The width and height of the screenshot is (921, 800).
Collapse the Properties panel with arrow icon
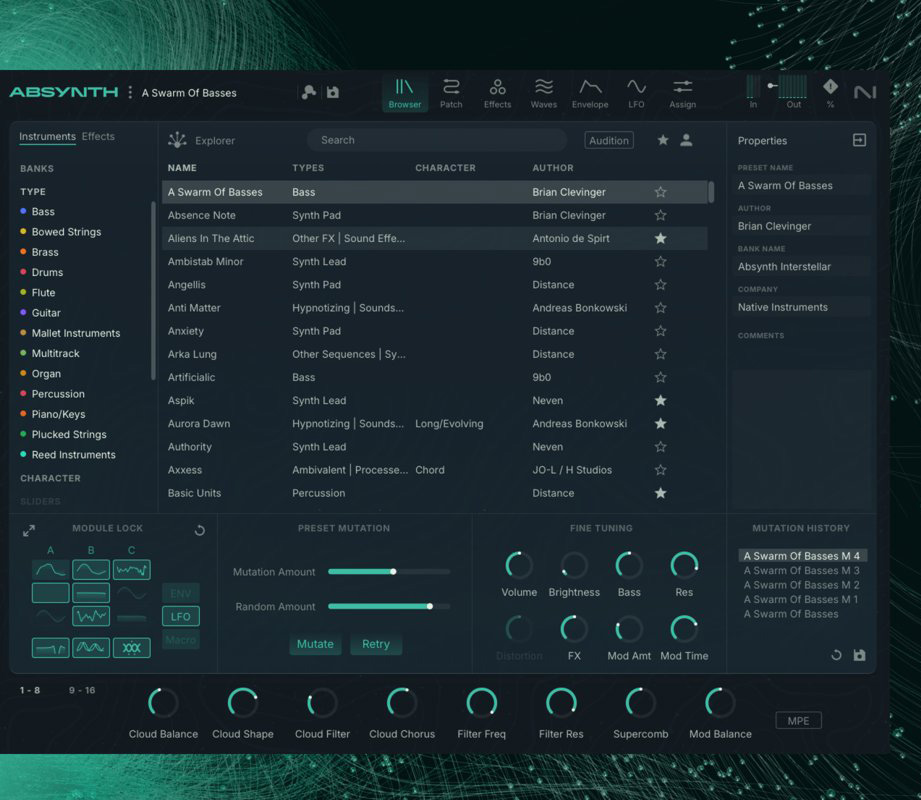coord(859,140)
